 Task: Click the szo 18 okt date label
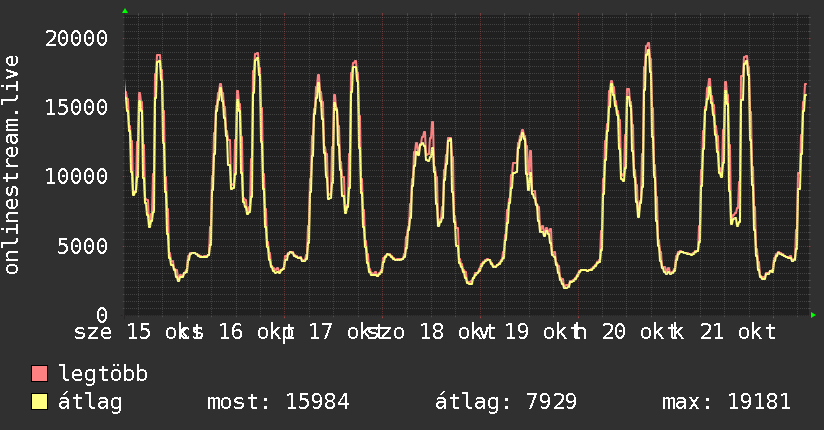coord(431,332)
